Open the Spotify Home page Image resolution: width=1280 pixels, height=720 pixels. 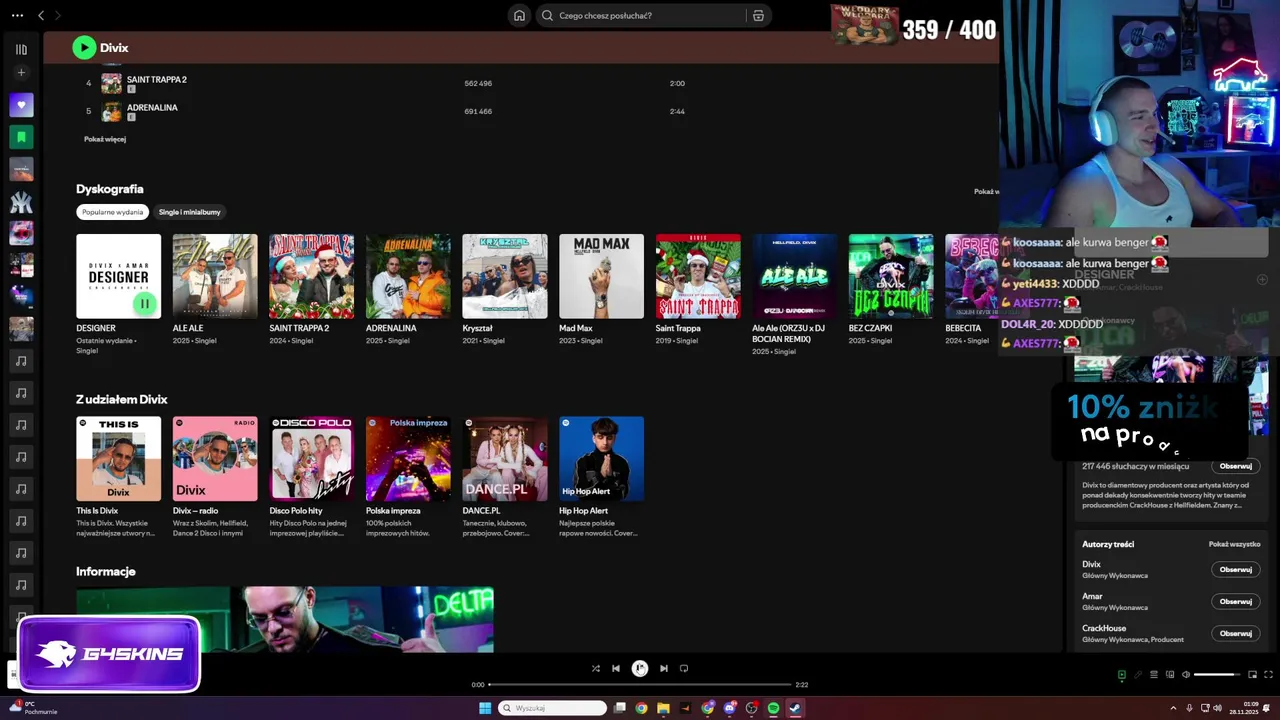click(519, 15)
